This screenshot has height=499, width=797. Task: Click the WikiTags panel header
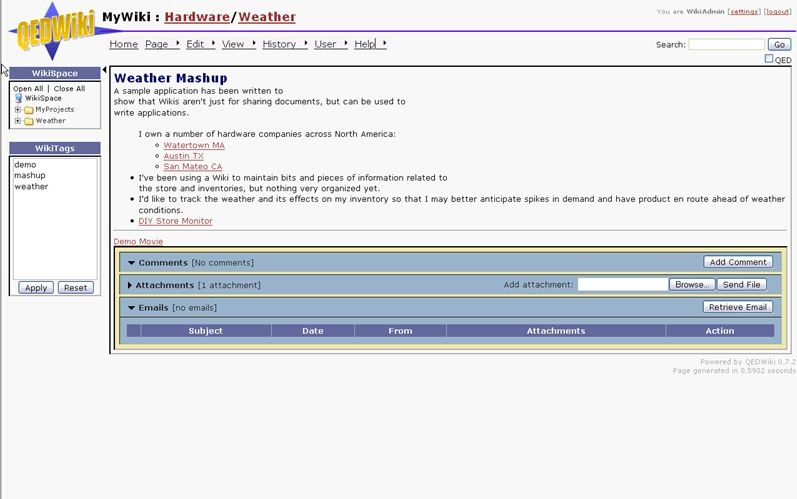coord(55,148)
